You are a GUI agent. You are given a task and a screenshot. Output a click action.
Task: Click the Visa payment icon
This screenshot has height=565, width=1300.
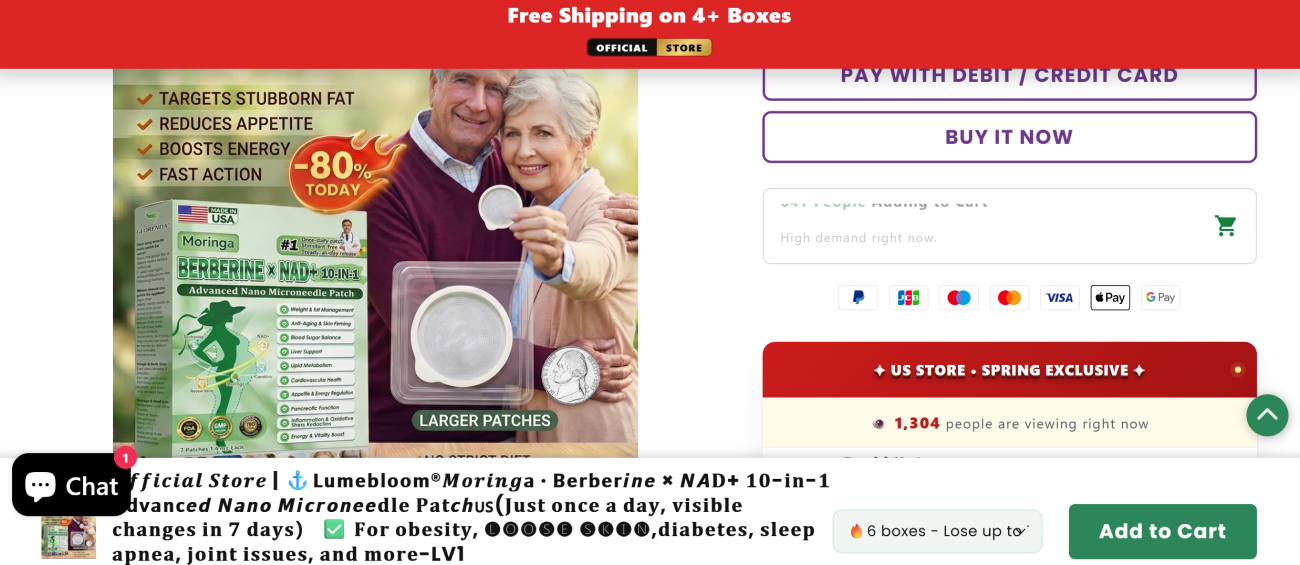[1060, 297]
